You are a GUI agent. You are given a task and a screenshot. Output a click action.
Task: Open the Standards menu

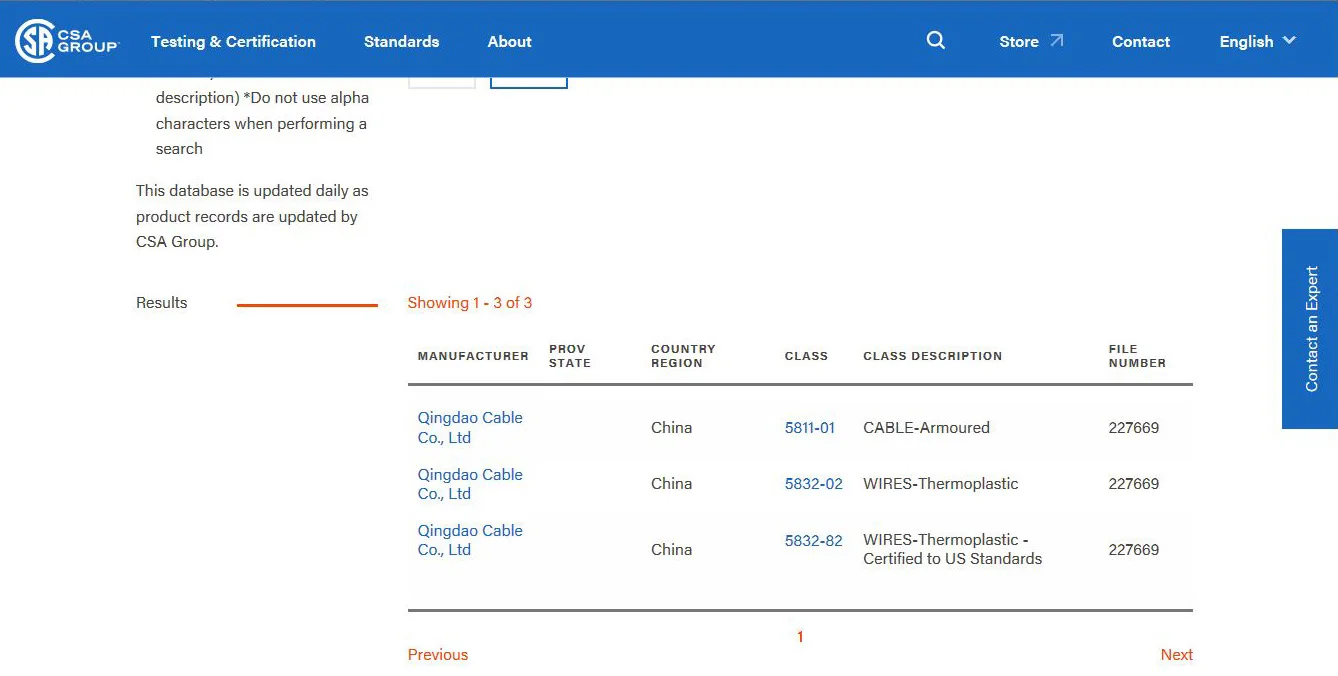coord(401,41)
